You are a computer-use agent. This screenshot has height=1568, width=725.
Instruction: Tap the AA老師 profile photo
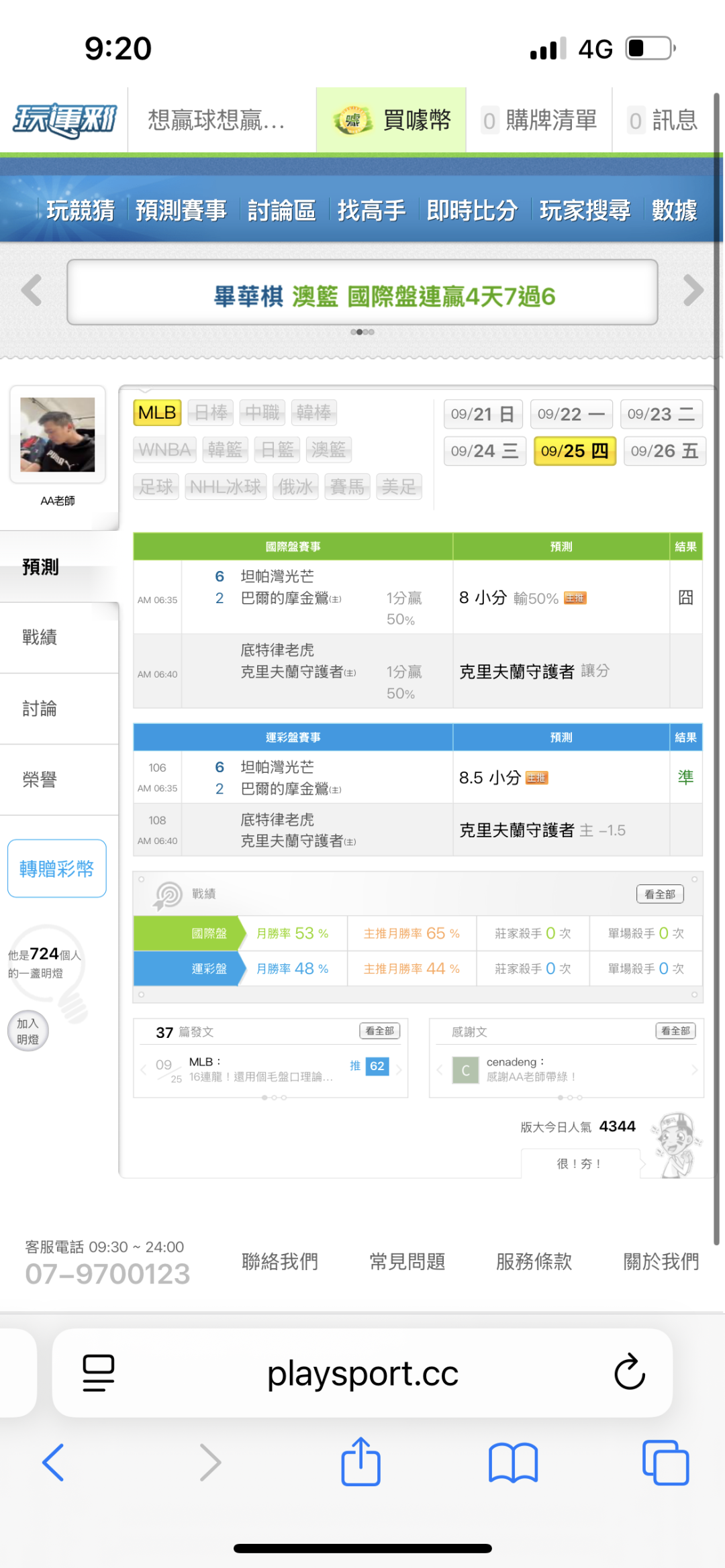click(x=58, y=435)
